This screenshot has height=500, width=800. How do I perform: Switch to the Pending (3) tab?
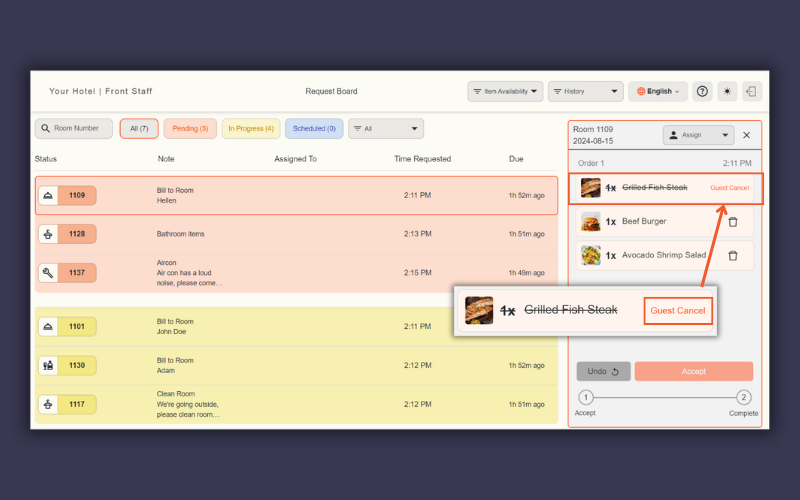coord(190,128)
